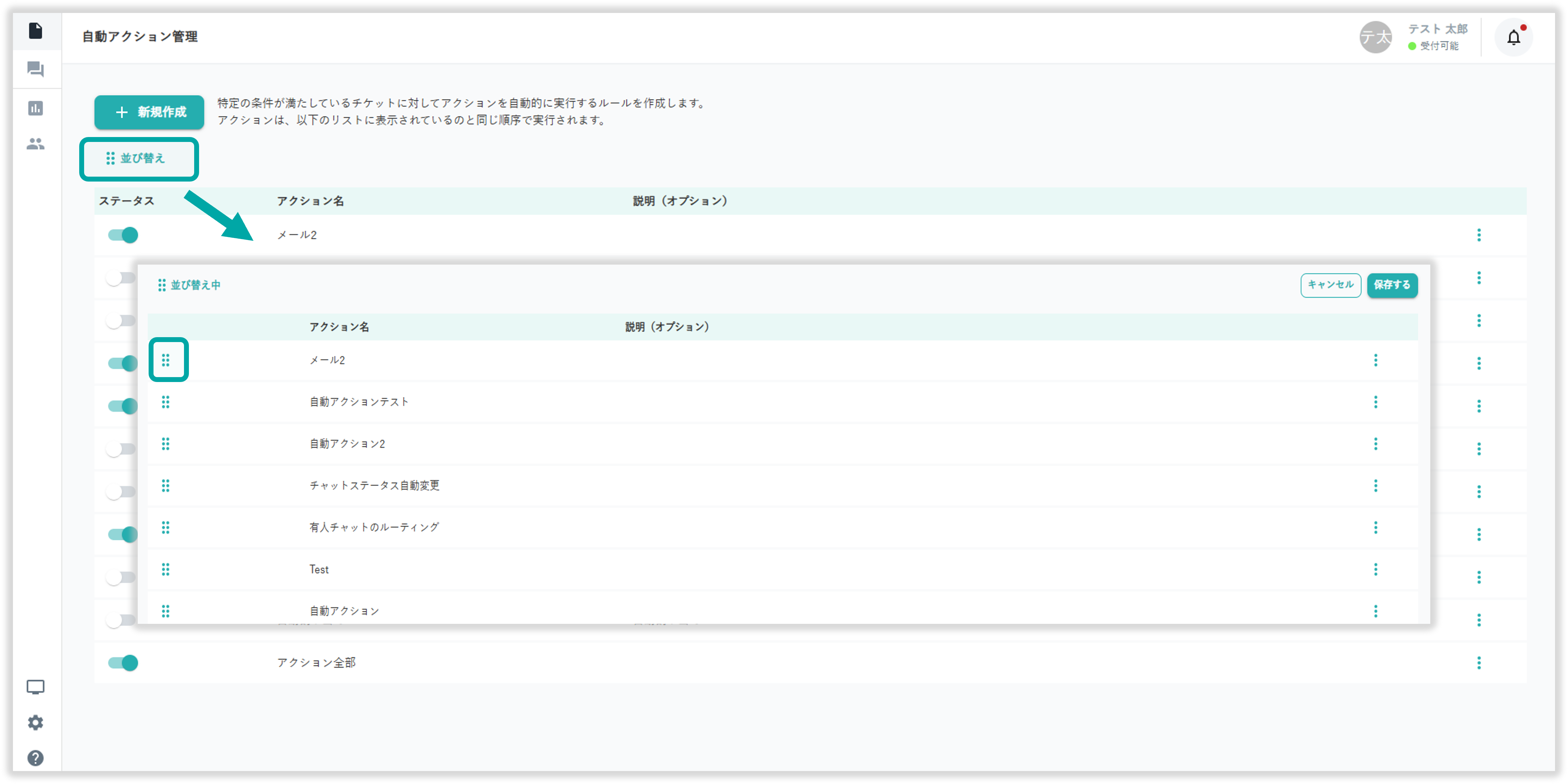Open more options for アクション全部 row

(x=1479, y=663)
